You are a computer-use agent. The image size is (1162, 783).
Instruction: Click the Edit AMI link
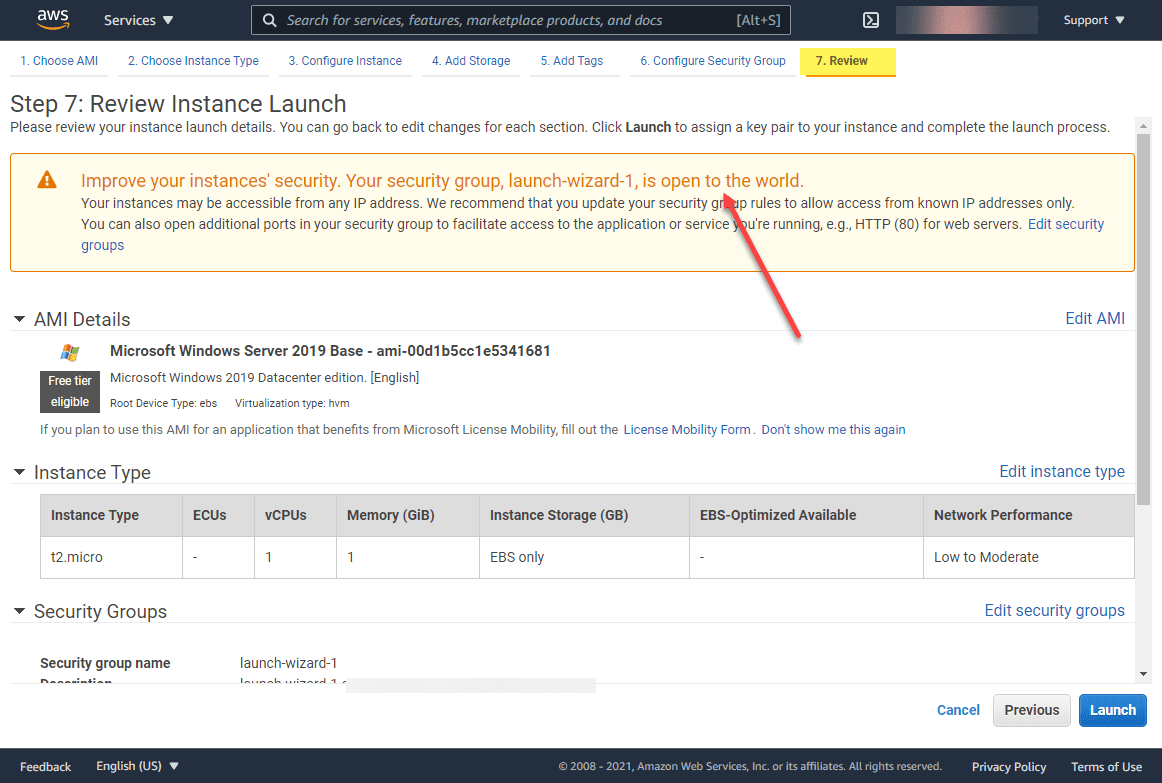coord(1095,319)
